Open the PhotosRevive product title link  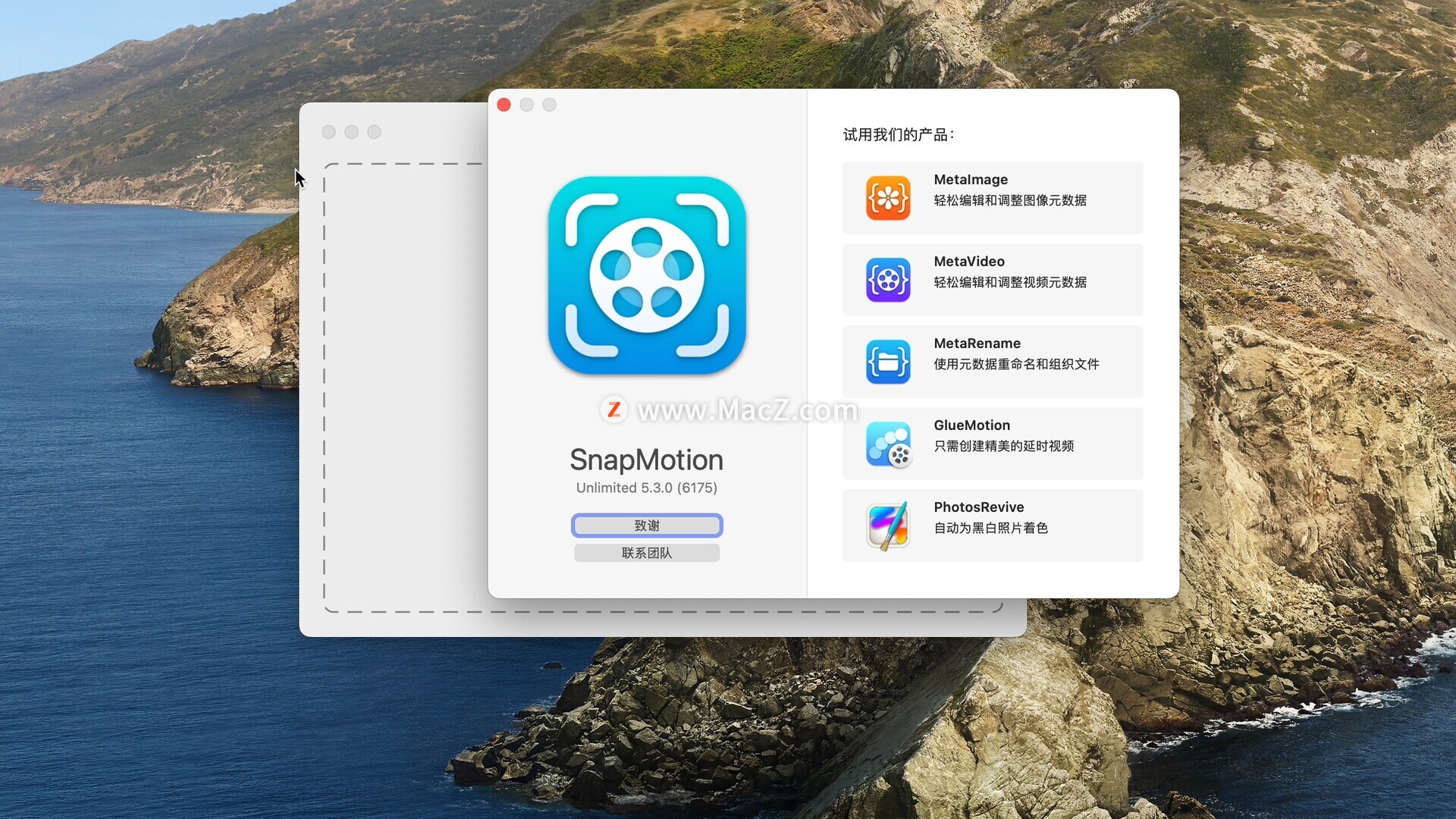point(978,507)
